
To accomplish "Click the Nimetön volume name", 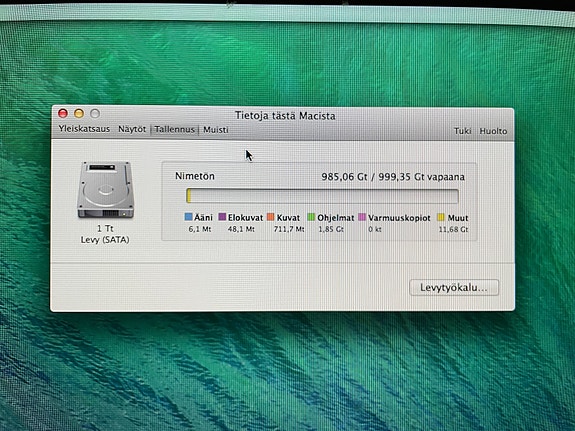I will (x=195, y=176).
